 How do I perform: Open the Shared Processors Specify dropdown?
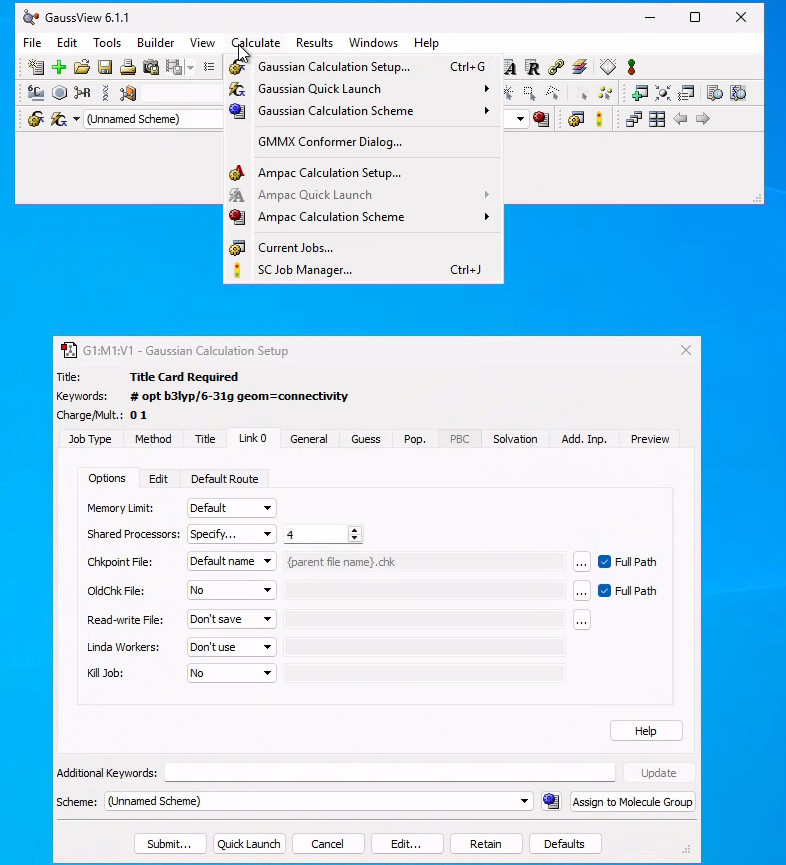(x=232, y=534)
